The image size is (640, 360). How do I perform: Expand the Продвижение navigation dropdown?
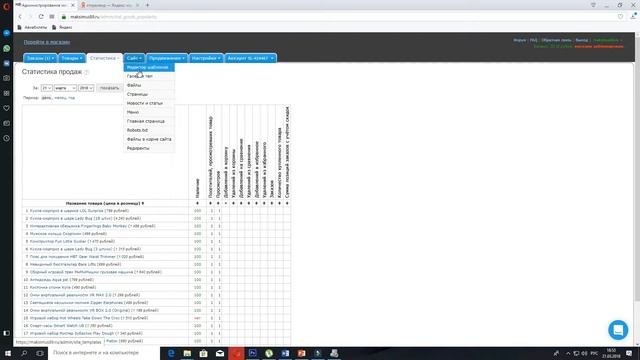coord(167,58)
